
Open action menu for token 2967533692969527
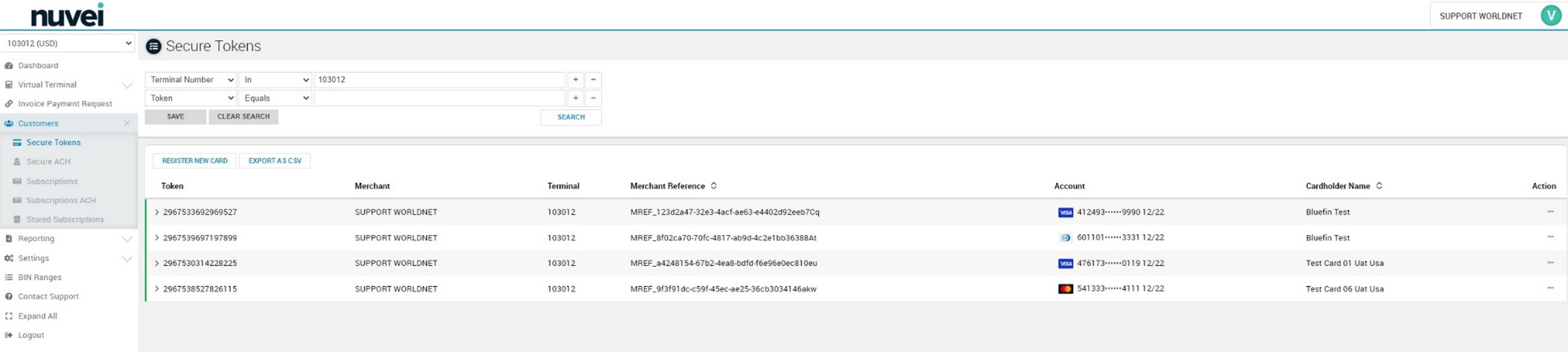[x=1550, y=212]
